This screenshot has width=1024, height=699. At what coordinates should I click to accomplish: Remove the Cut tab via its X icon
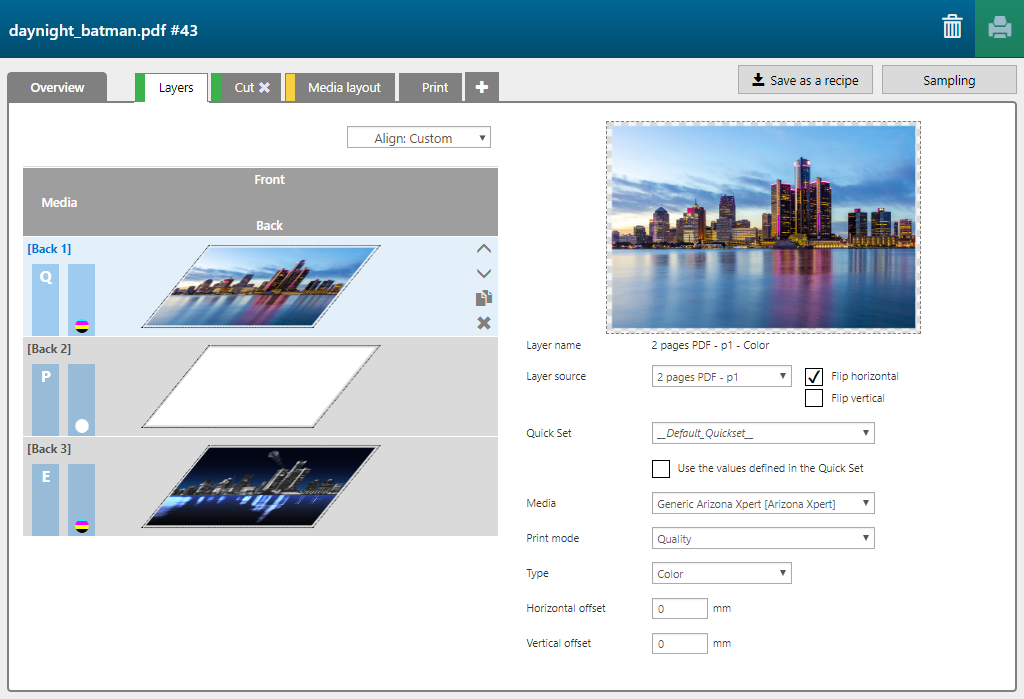coord(264,88)
